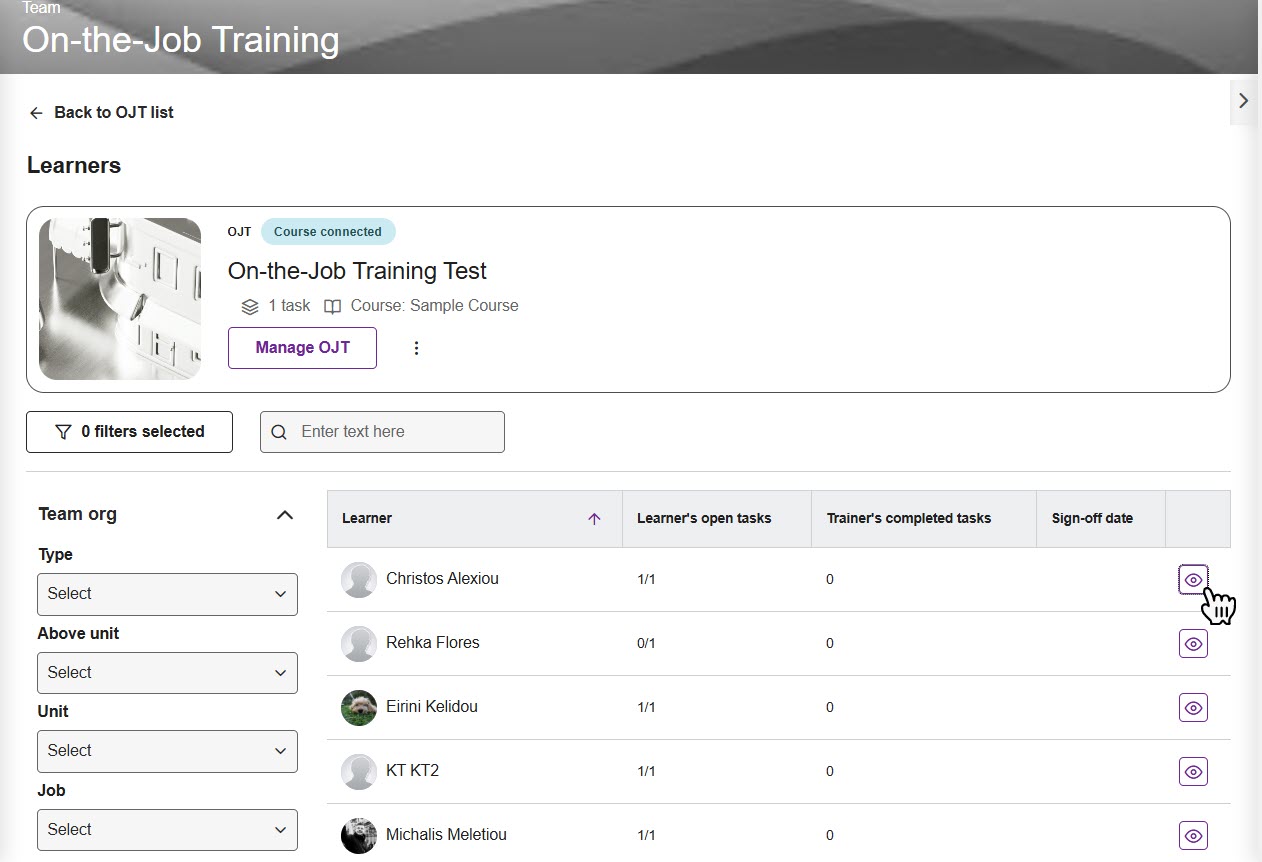This screenshot has width=1262, height=862.
Task: Click the eye icon for Rehka Flores
Action: (x=1193, y=644)
